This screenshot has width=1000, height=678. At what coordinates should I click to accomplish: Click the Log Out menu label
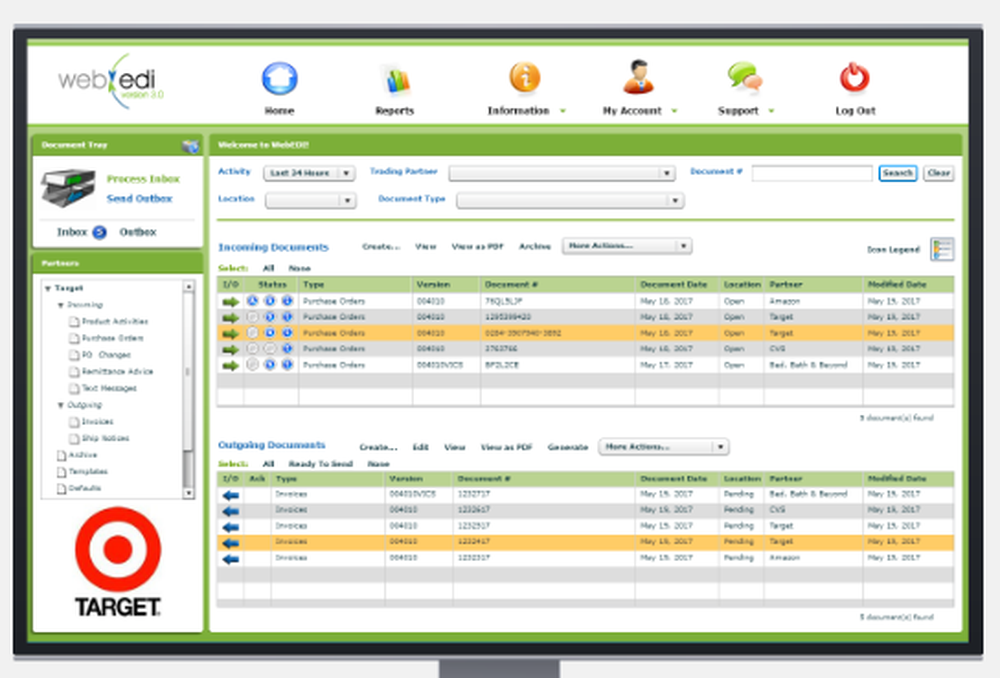point(855,111)
